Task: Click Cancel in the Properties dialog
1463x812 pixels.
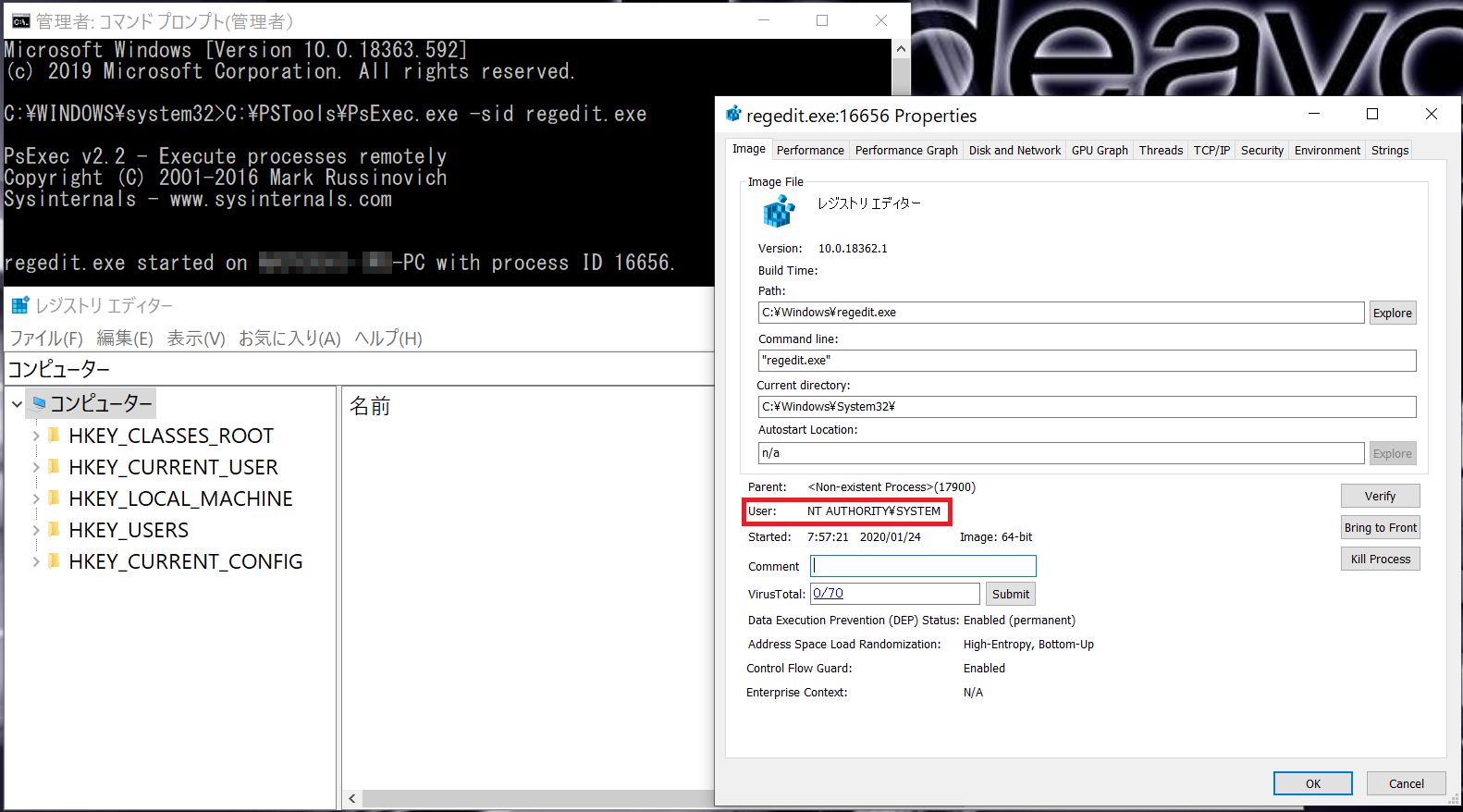Action: click(1407, 783)
